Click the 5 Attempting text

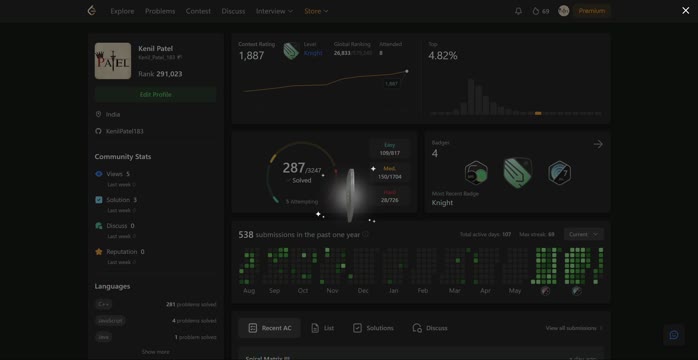tap(302, 202)
